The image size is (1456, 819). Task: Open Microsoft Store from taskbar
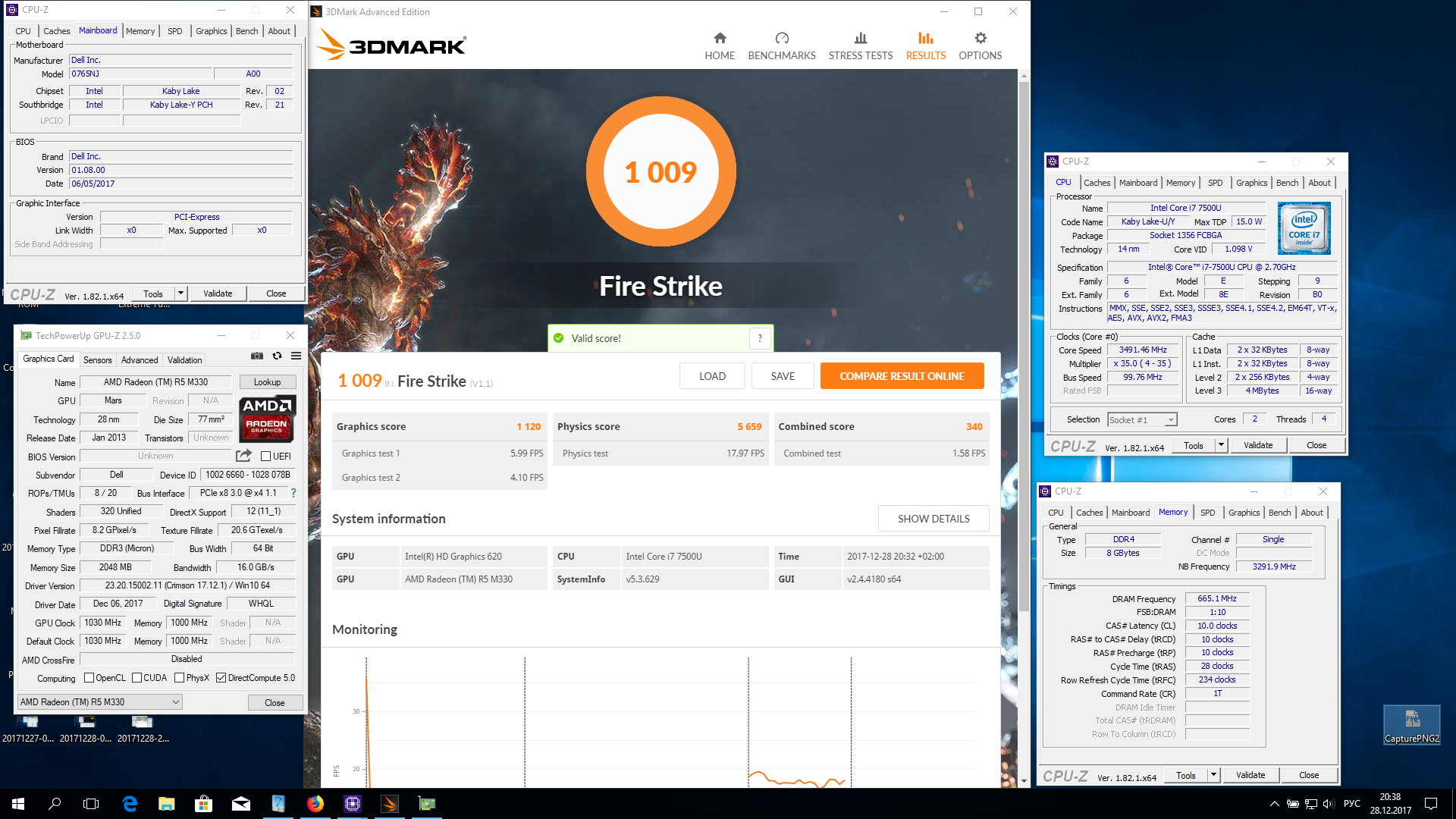pyautogui.click(x=203, y=804)
